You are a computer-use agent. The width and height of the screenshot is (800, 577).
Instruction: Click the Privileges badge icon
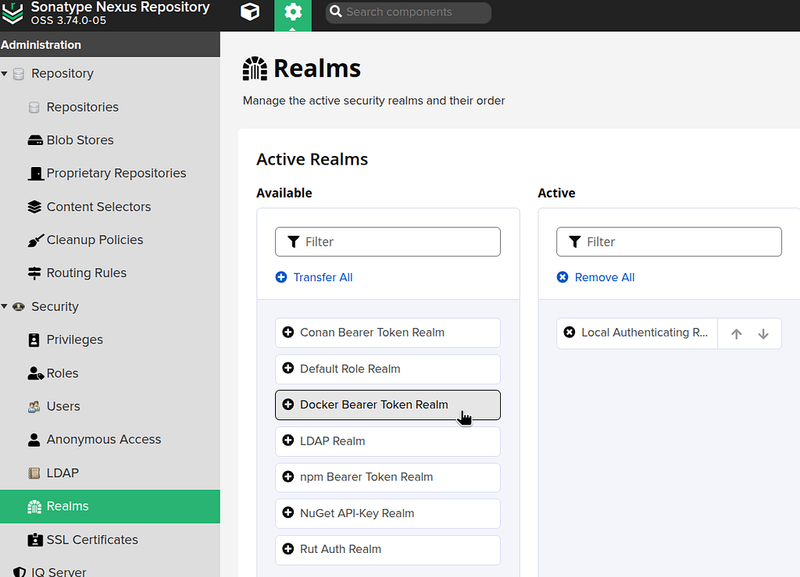point(34,340)
